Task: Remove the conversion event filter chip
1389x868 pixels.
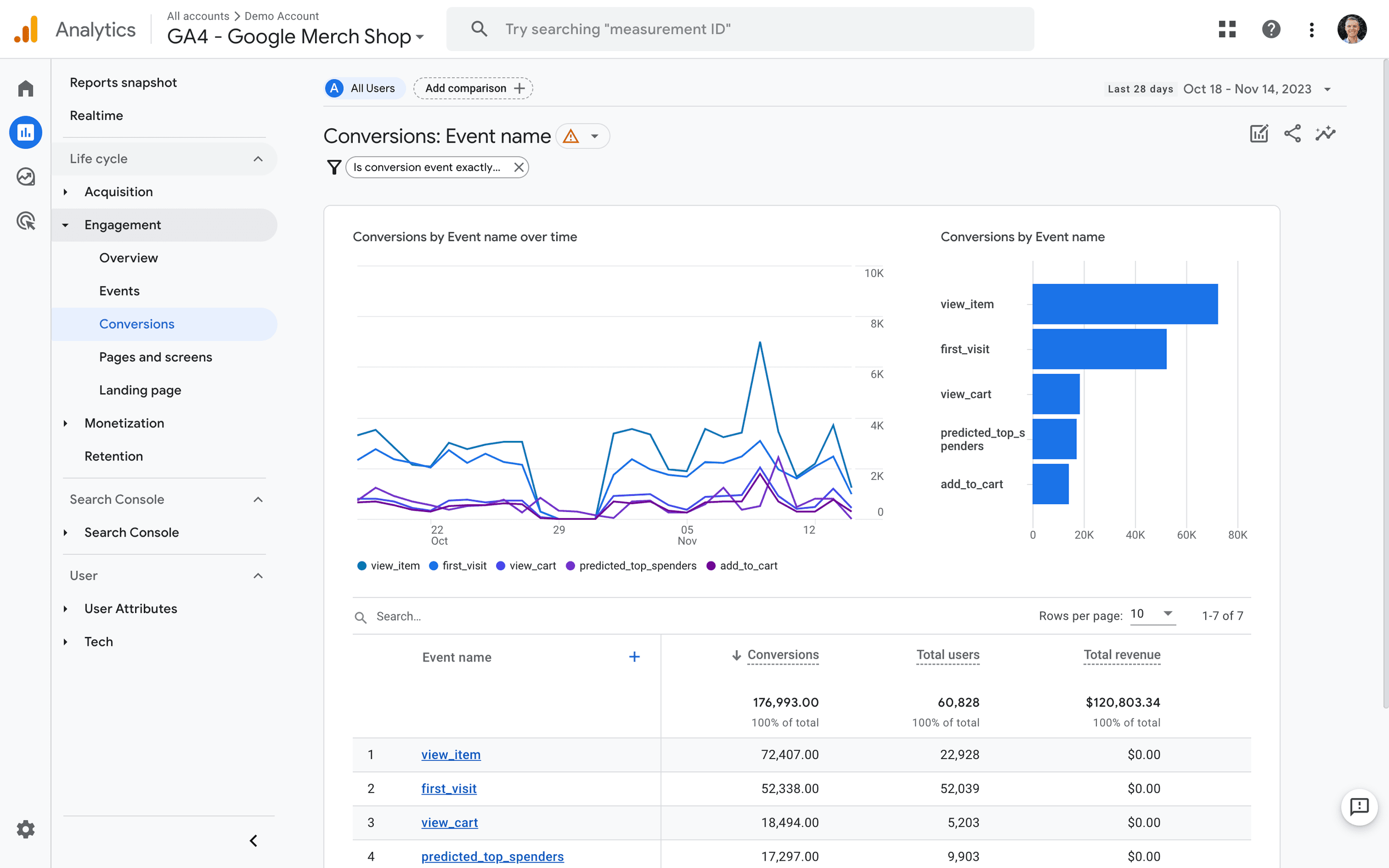Action: tap(518, 167)
